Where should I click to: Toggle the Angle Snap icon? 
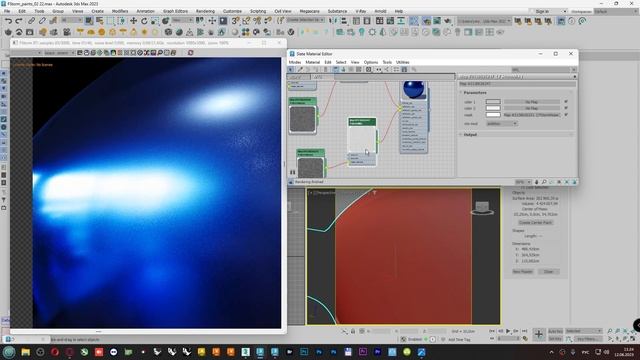coord(246,21)
